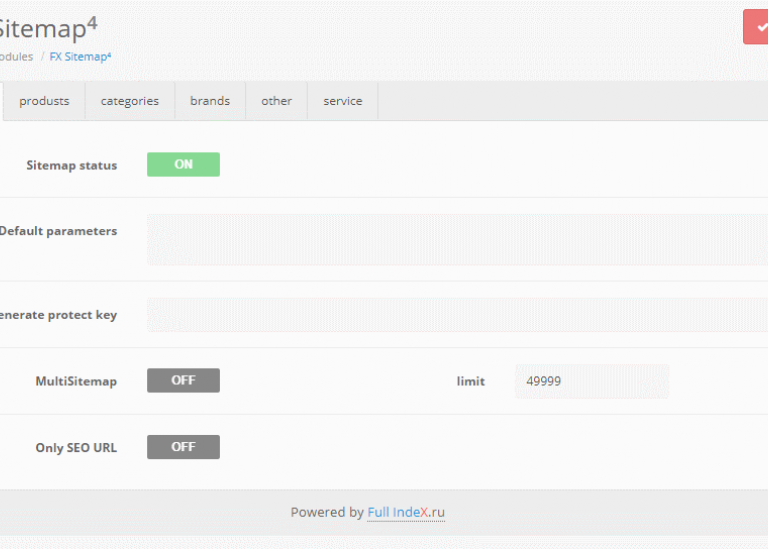Visit the Full IndeX.ru footer link
768x549 pixels.
tap(406, 512)
